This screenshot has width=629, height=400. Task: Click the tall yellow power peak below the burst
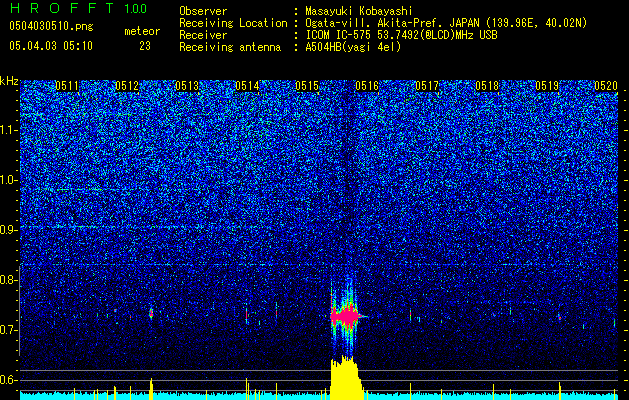pos(346,377)
